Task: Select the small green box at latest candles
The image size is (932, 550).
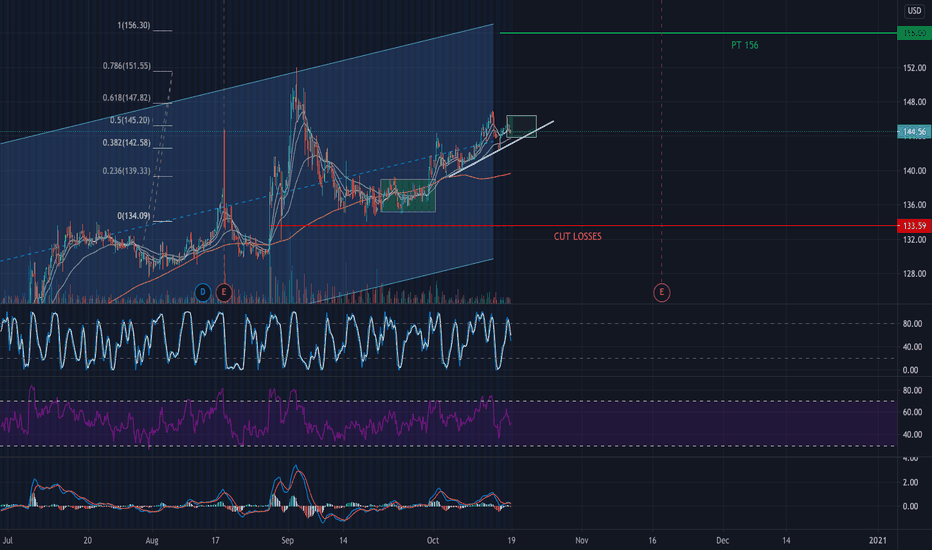Action: coord(521,127)
